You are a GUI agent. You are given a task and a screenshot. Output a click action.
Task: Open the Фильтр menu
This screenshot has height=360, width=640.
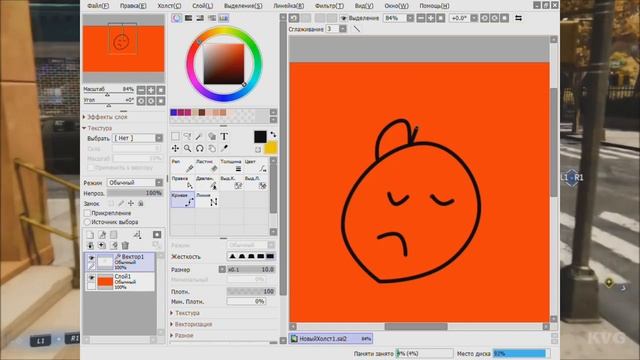pos(329,6)
